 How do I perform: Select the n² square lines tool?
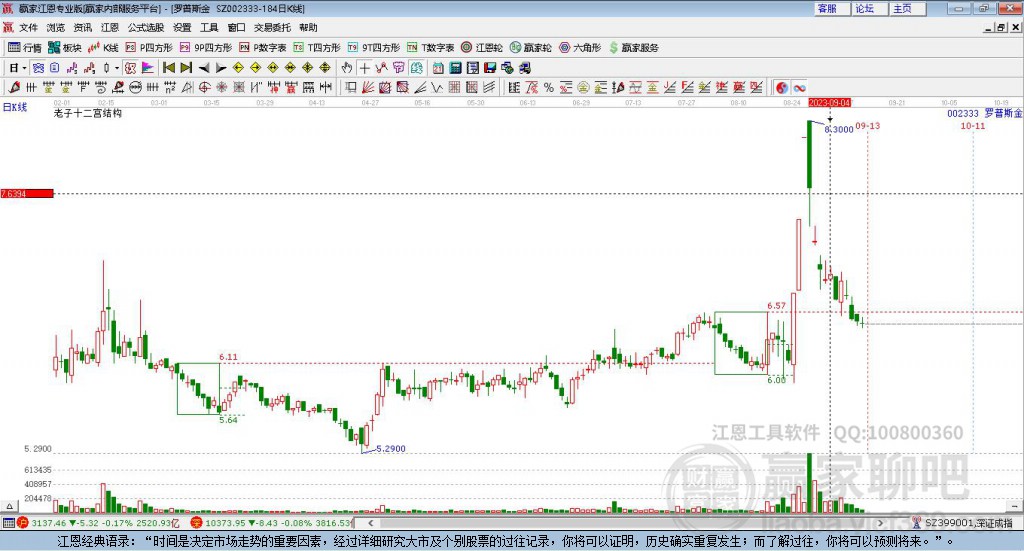(170, 87)
